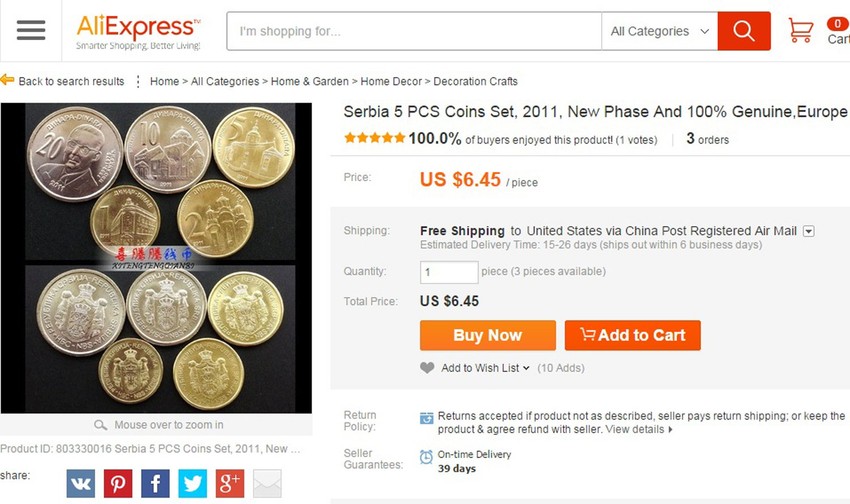The image size is (850, 504).
Task: Expand the All Categories search dropdown
Action: point(660,31)
